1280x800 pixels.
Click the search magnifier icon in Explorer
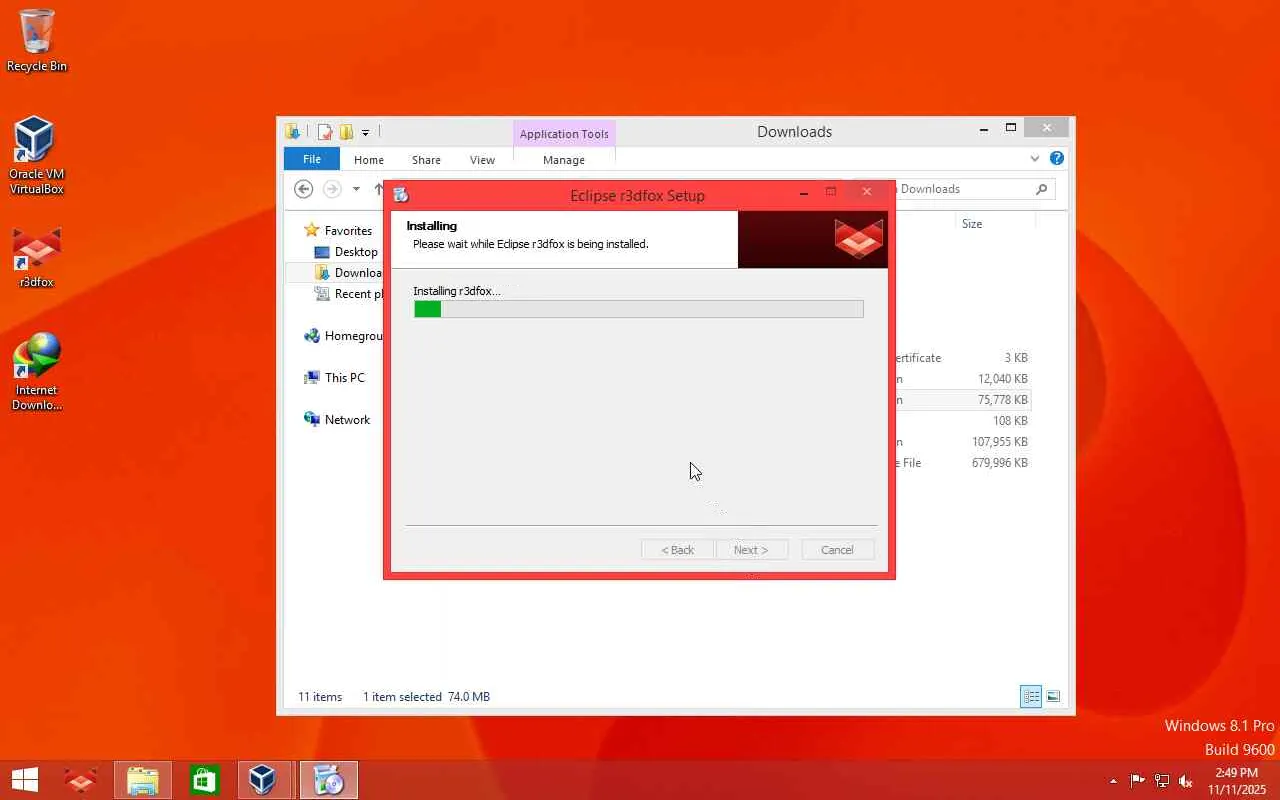coord(1041,189)
